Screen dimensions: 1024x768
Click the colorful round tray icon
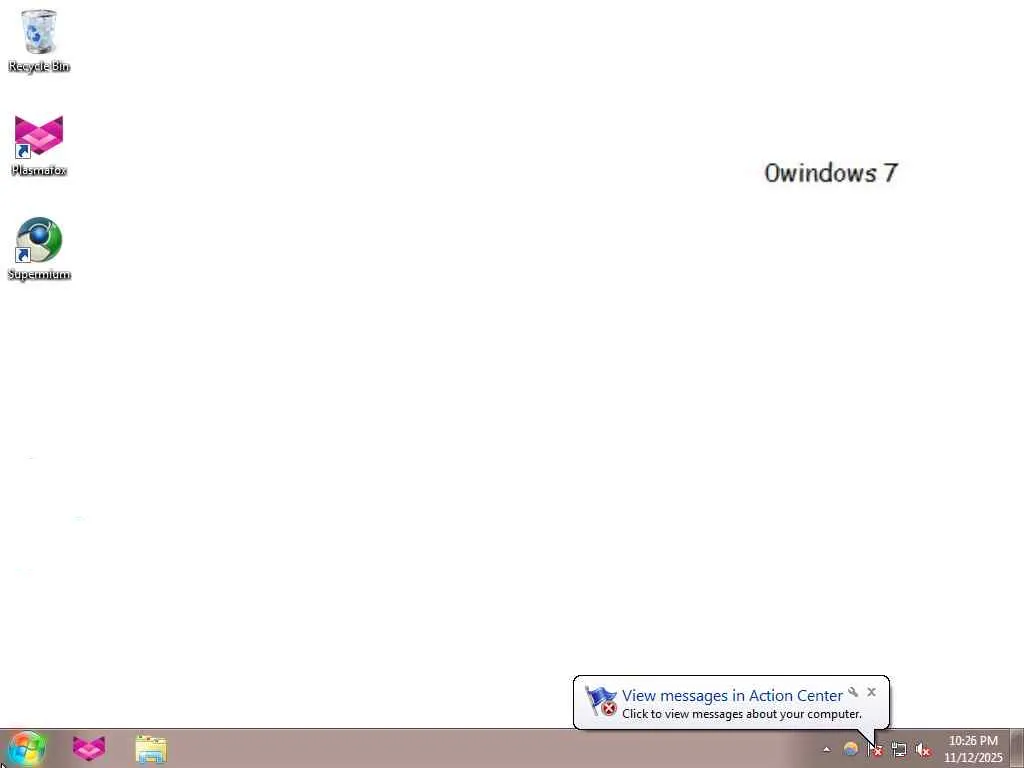(x=850, y=749)
